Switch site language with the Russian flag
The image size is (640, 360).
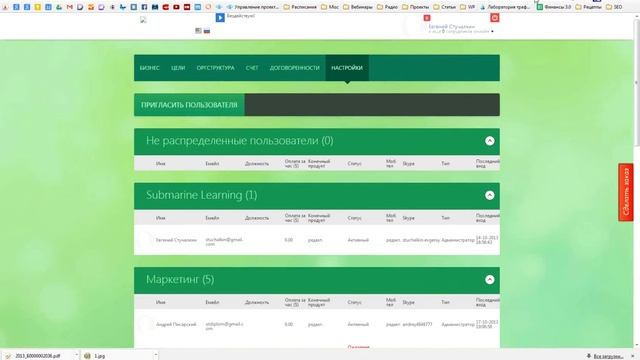207,31
